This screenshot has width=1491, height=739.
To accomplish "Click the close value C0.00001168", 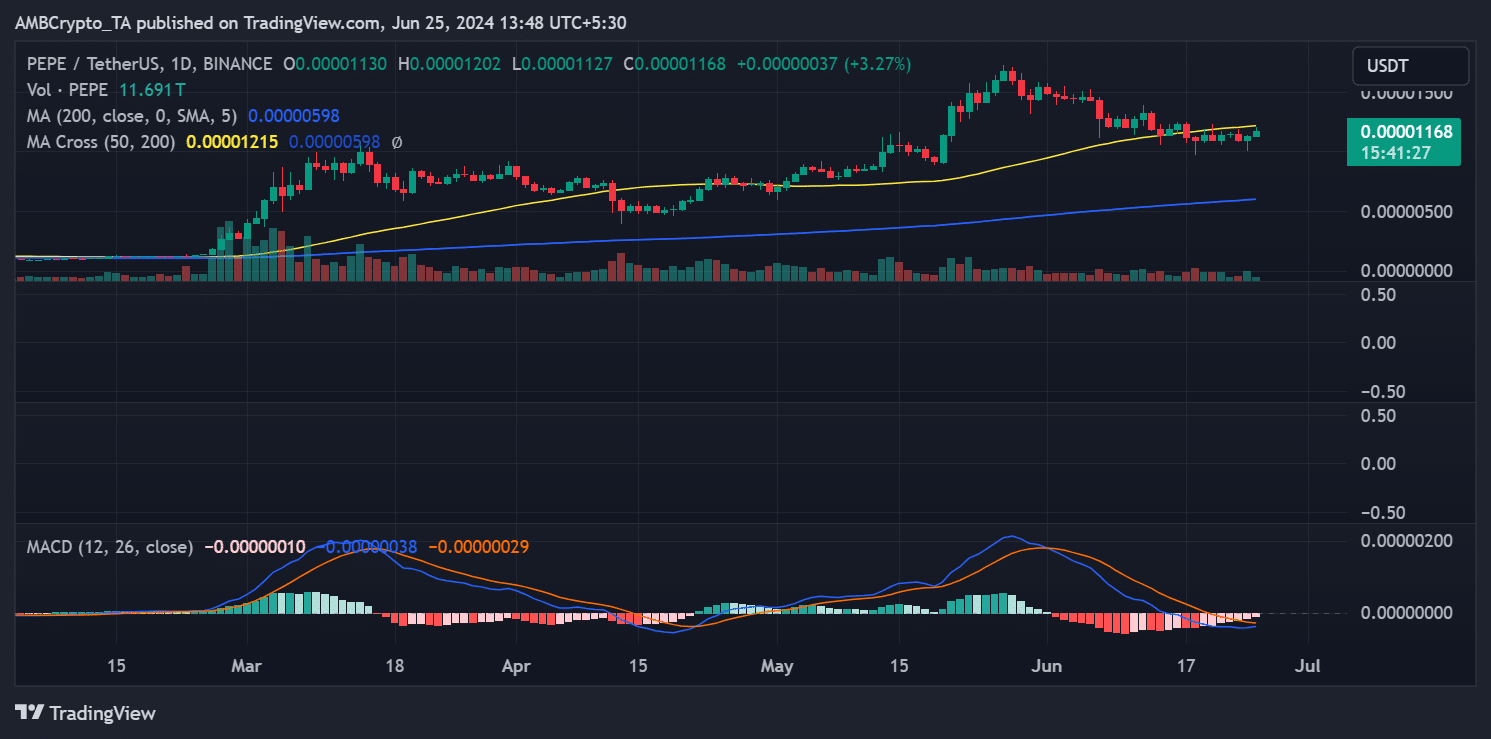I will point(675,64).
